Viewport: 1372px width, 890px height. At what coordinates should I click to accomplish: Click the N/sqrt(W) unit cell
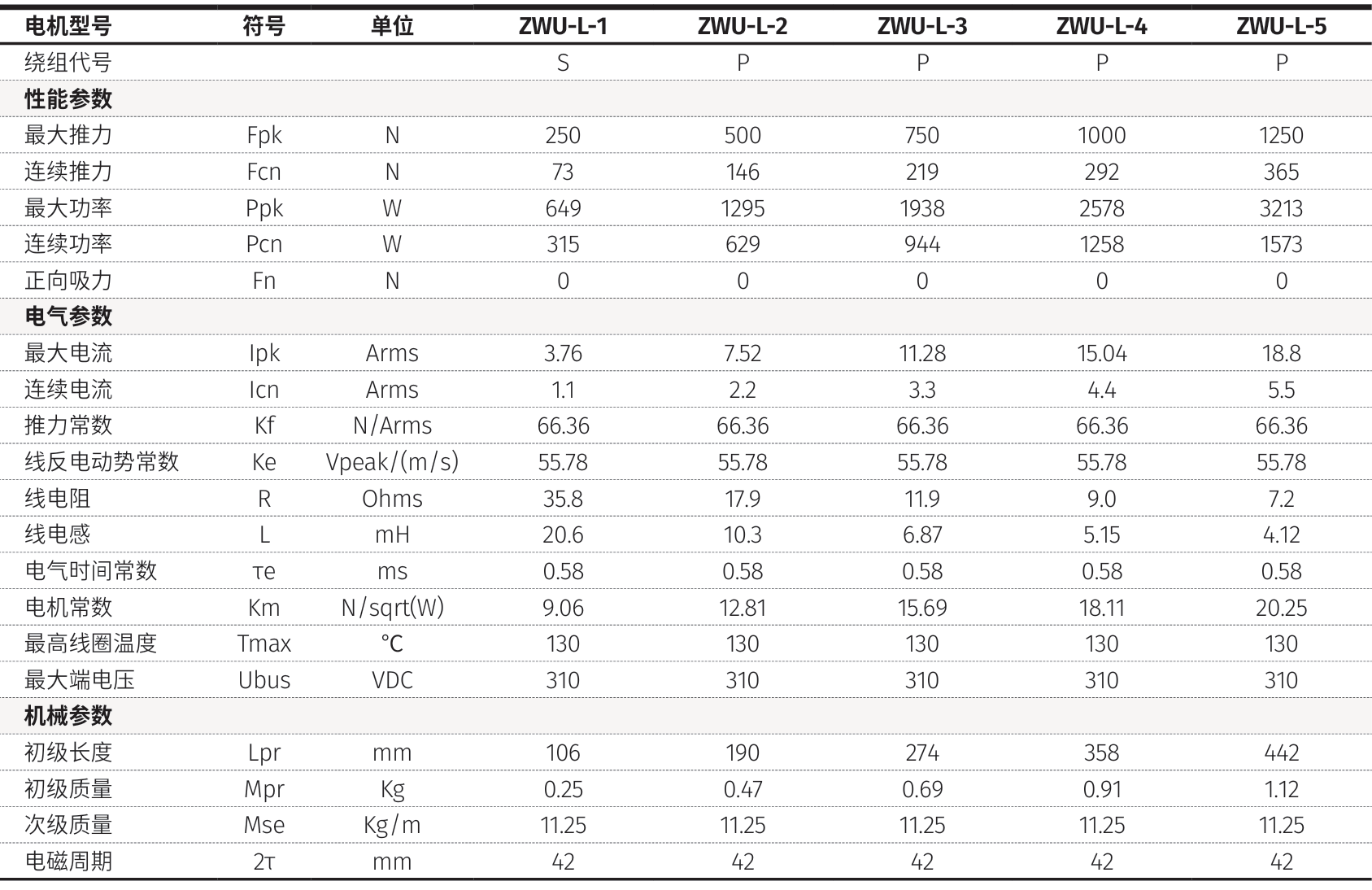(392, 608)
